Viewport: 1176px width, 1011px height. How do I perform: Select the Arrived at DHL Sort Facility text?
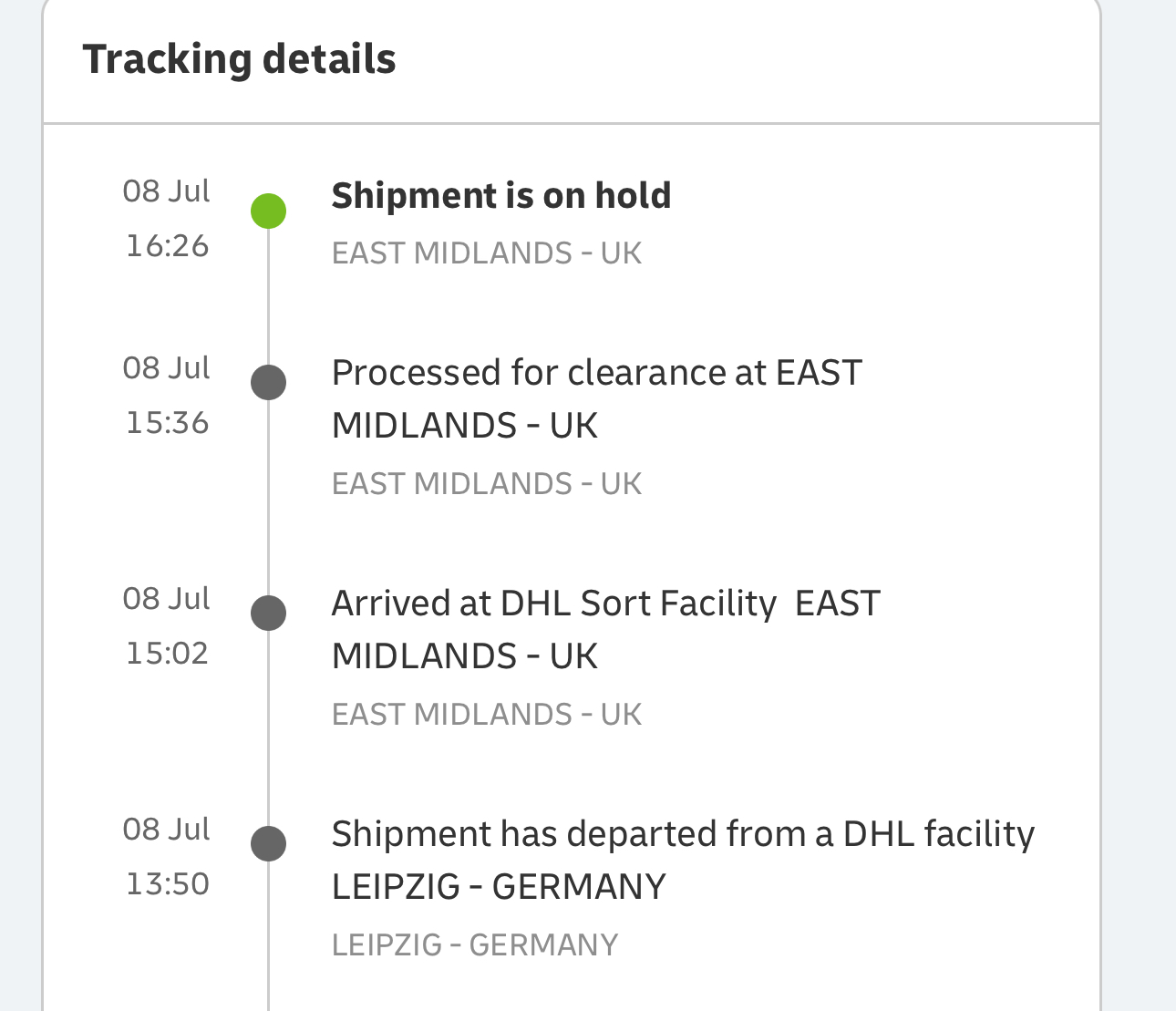pos(605,629)
